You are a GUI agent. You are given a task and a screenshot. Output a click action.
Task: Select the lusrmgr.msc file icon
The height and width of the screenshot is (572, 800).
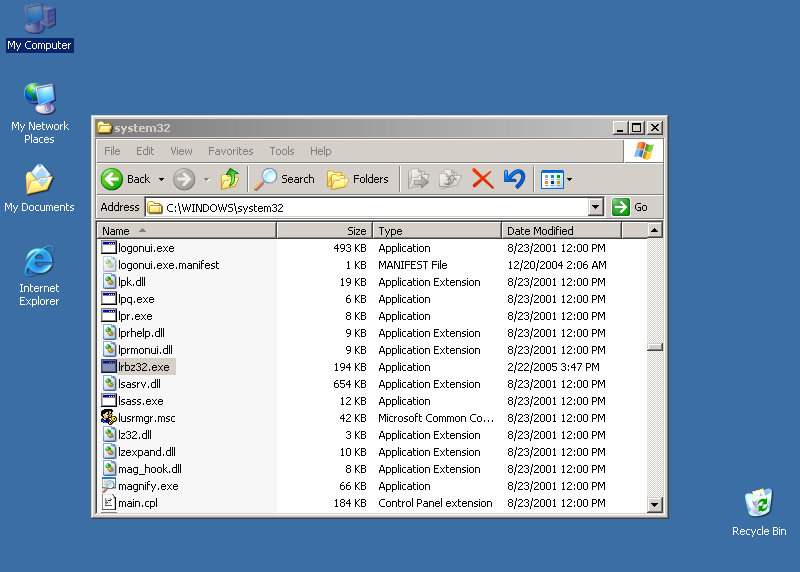pyautogui.click(x=109, y=418)
